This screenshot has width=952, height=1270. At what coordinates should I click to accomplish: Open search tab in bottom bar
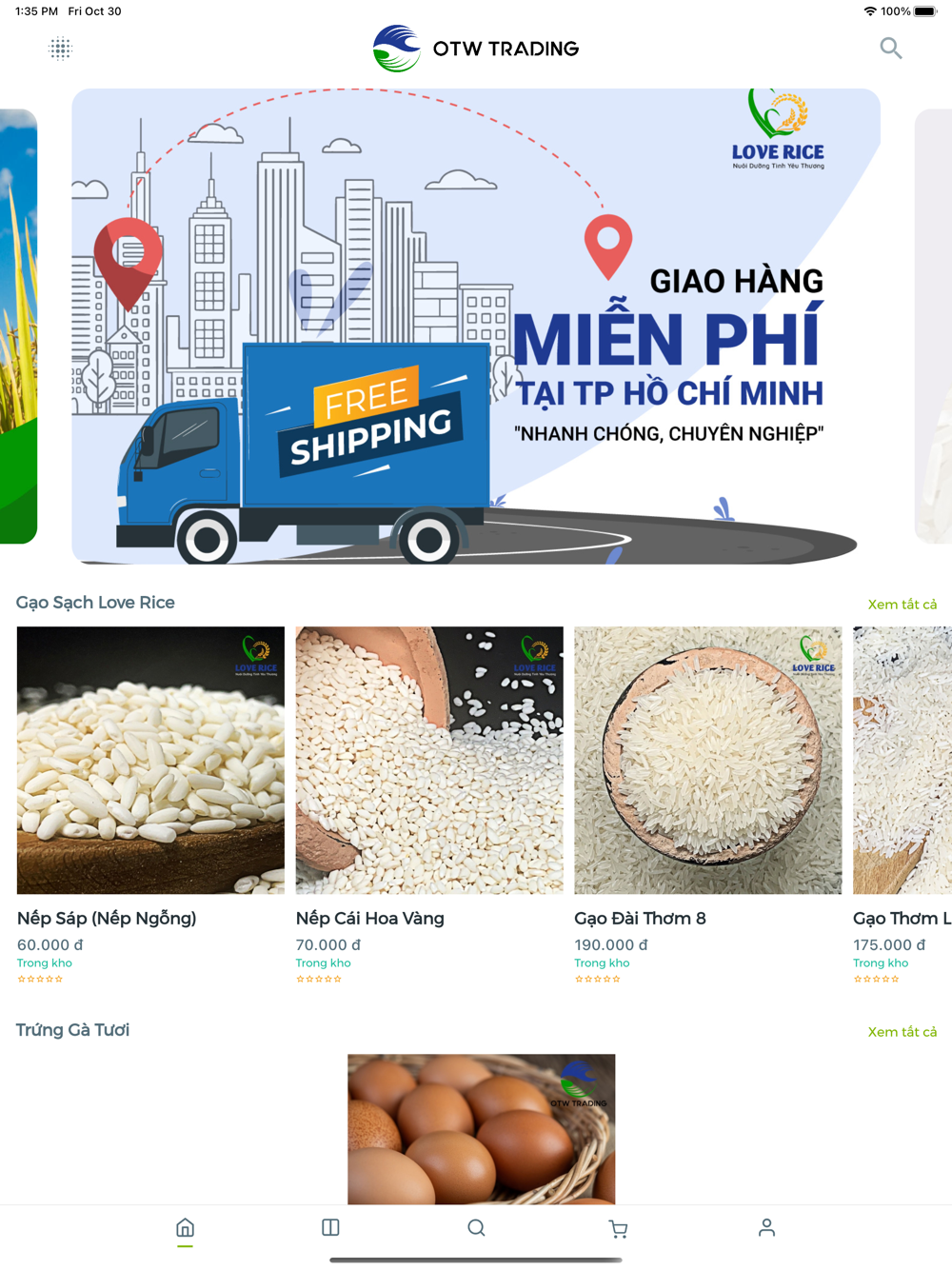click(476, 1228)
